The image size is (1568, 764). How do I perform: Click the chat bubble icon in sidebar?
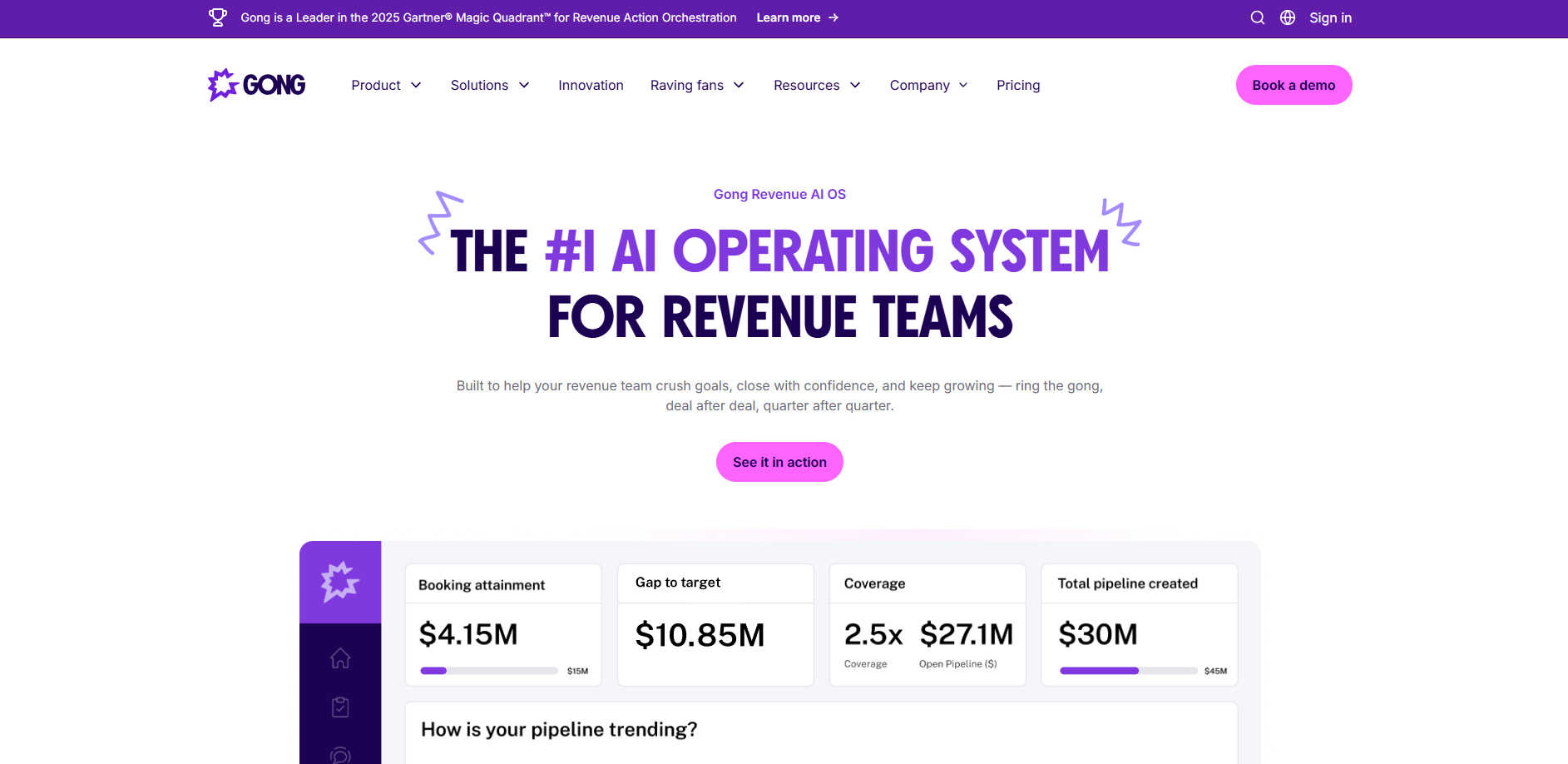[340, 755]
